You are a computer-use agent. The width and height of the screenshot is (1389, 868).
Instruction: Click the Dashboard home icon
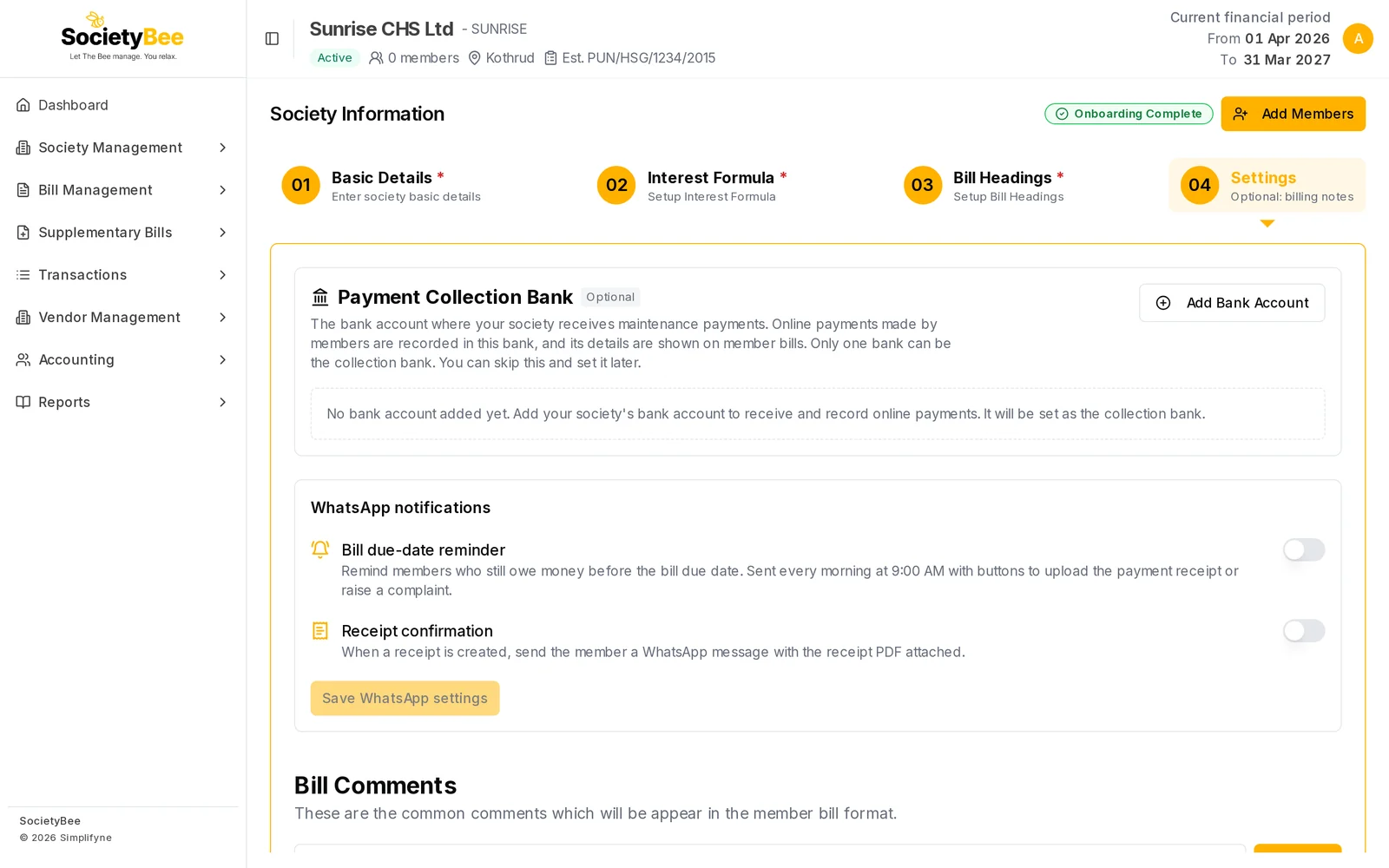point(23,105)
